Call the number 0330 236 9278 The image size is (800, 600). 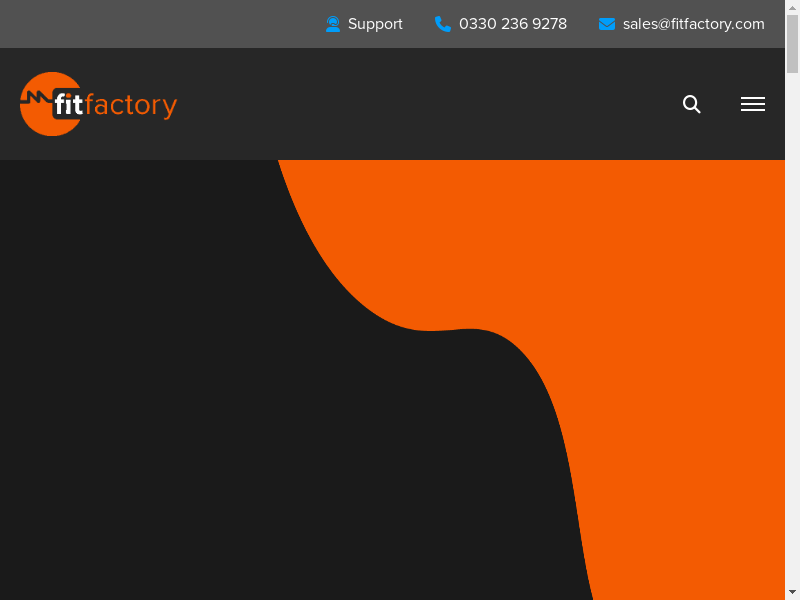coord(512,24)
